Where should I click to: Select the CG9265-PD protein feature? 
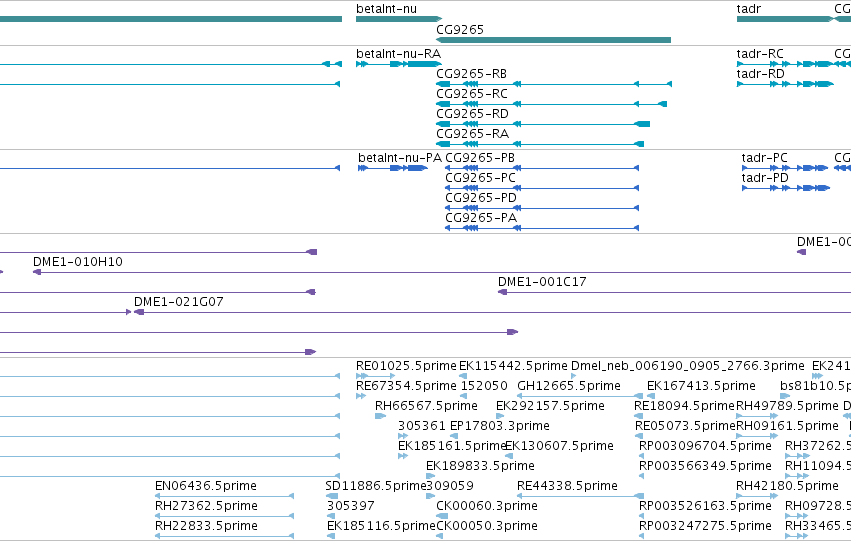(x=542, y=208)
